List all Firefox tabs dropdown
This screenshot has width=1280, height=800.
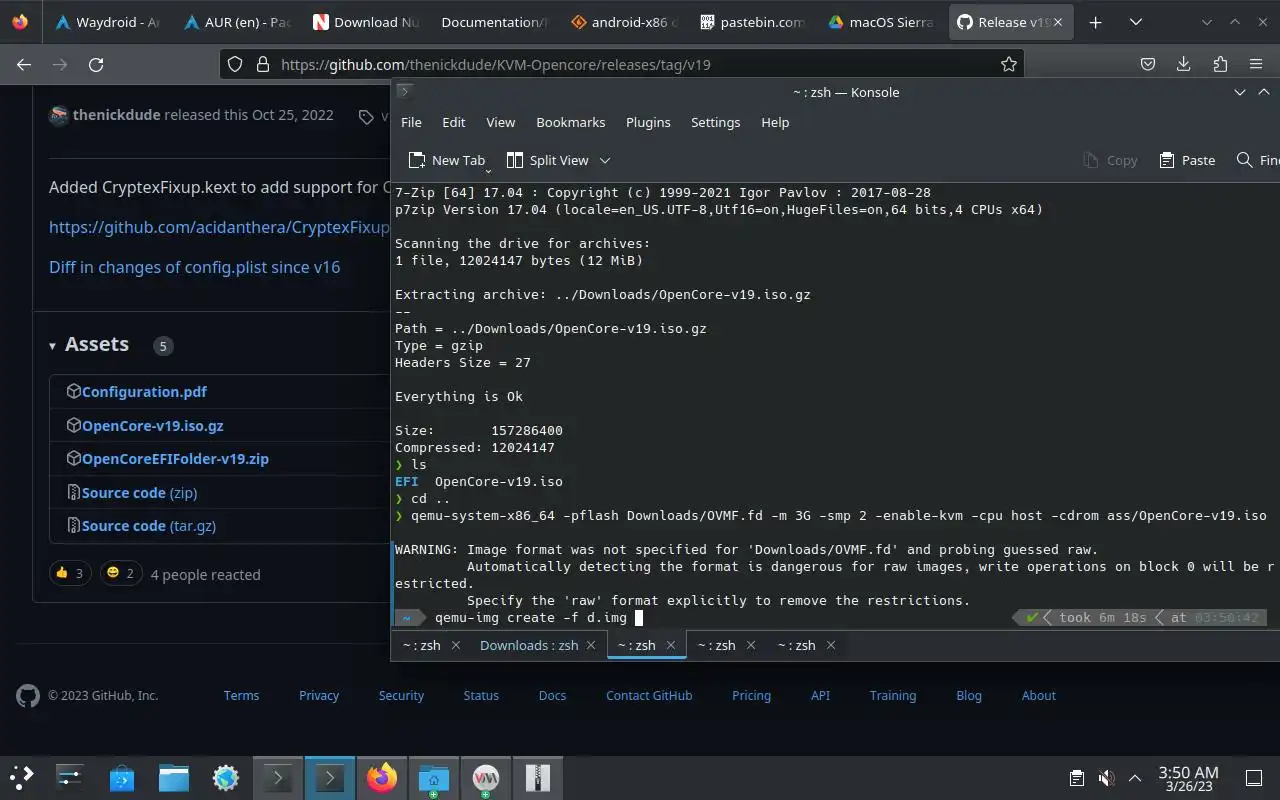(x=1136, y=22)
